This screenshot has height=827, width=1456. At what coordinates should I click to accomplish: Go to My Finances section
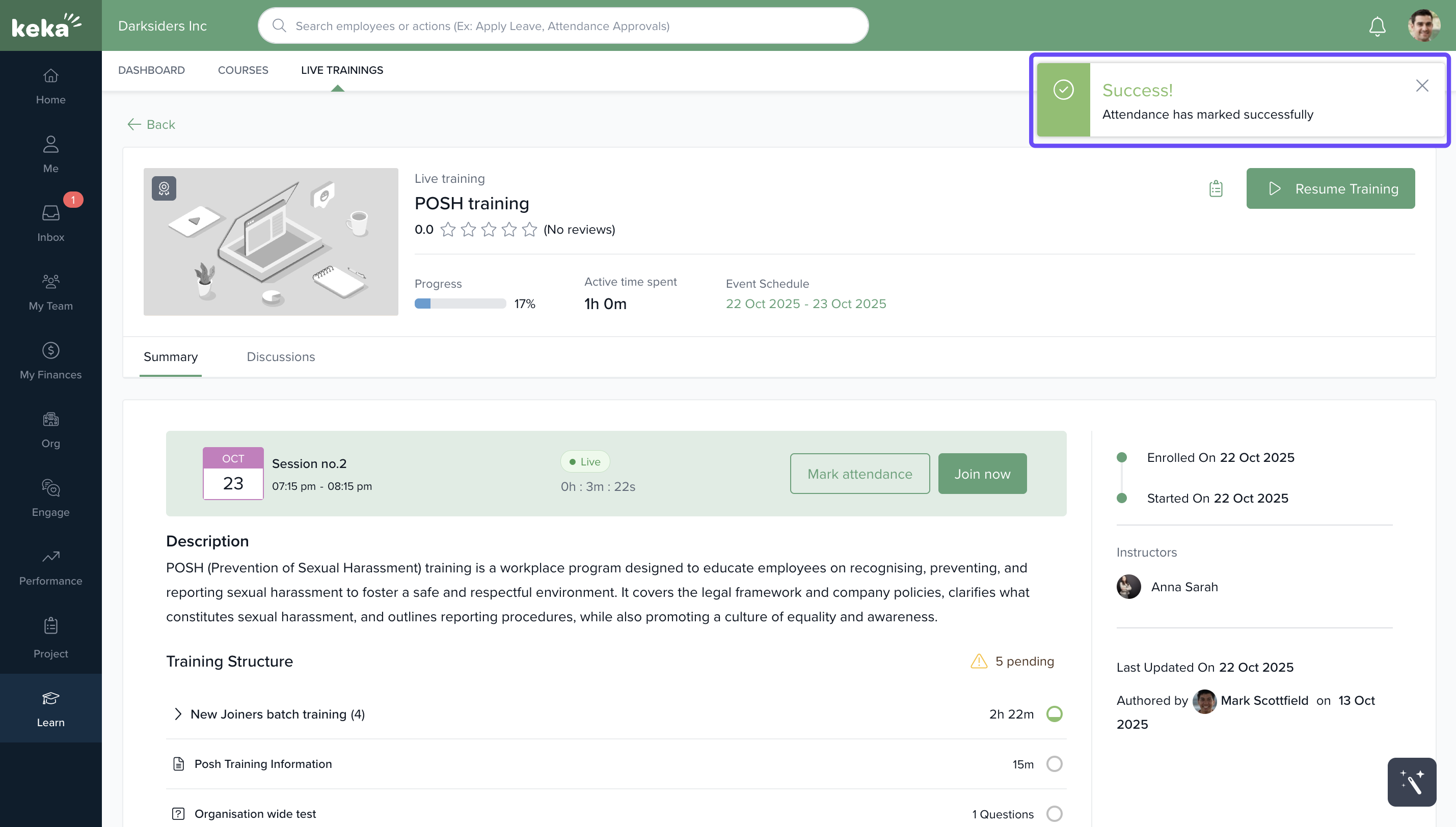50,360
